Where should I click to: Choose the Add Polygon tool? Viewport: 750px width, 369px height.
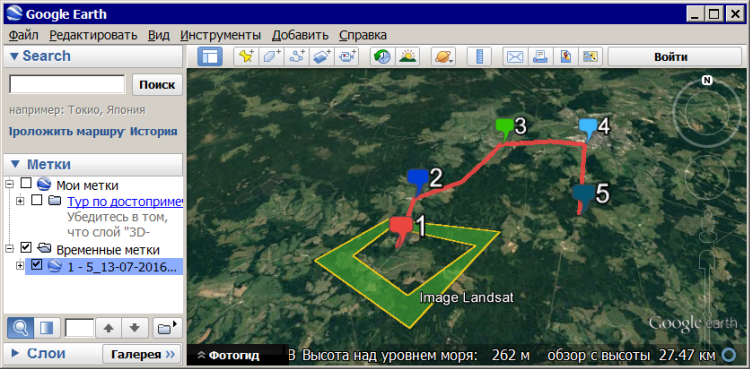pos(272,57)
